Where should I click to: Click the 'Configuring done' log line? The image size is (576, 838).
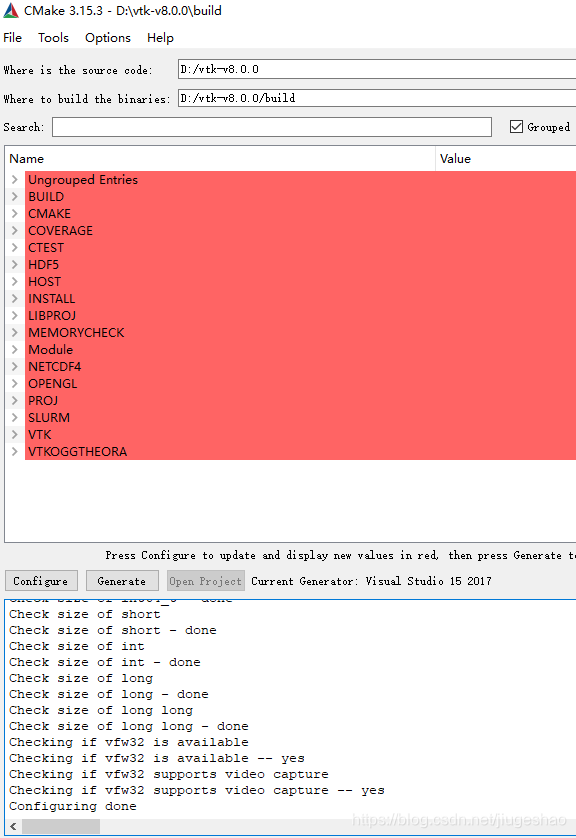(73, 806)
